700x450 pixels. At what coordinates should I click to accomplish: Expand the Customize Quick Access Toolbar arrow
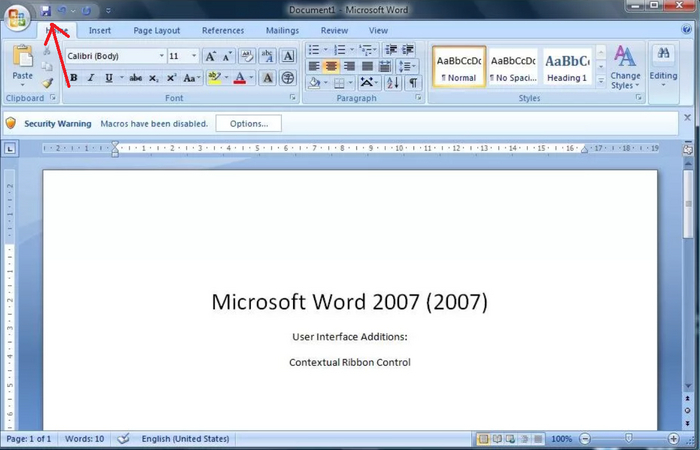click(x=108, y=11)
